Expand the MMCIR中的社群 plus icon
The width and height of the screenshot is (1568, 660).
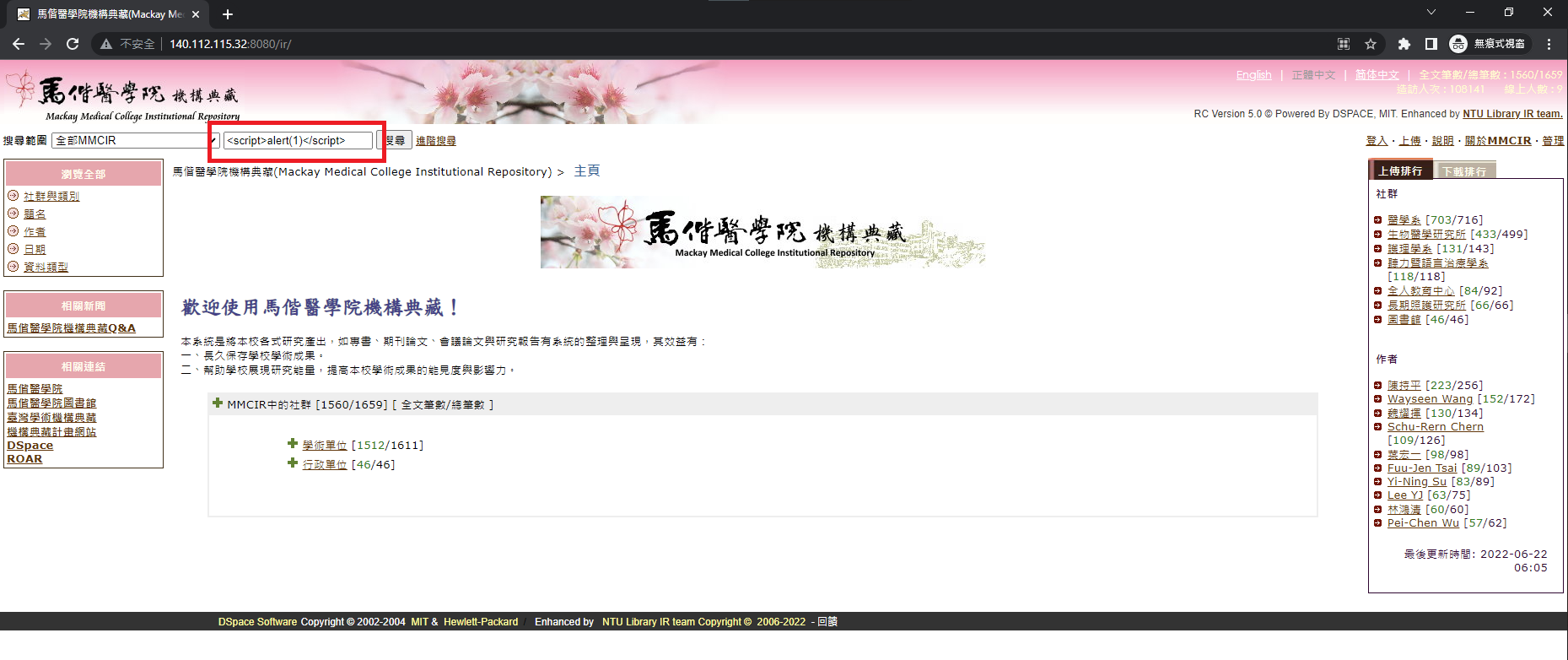point(218,403)
